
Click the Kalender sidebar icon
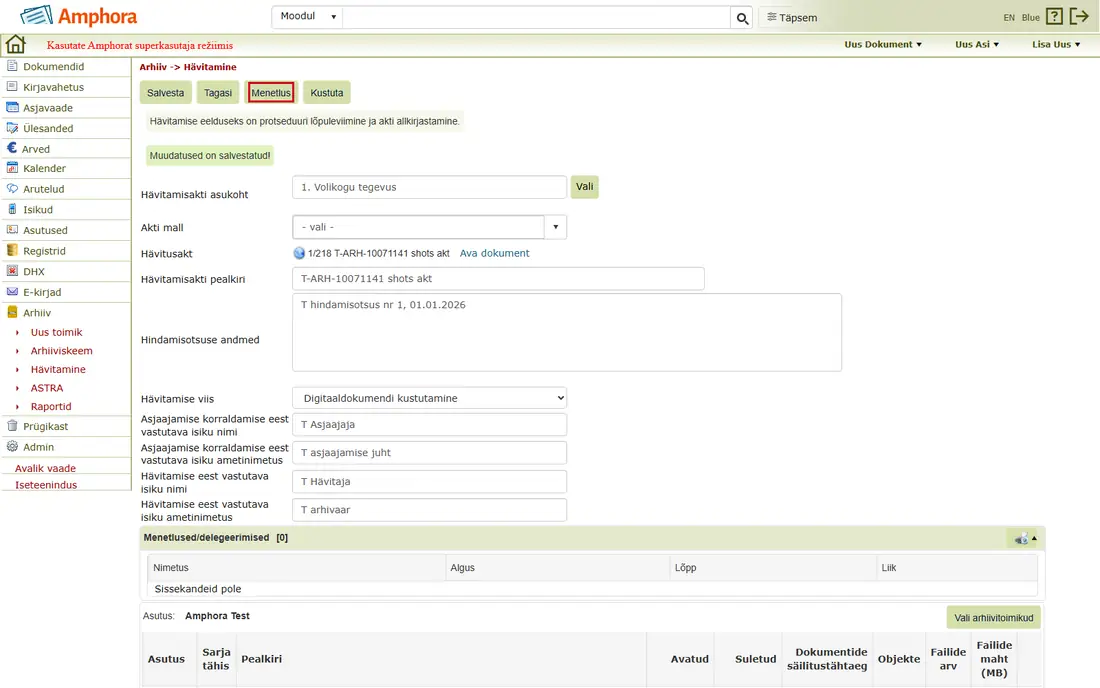pos(12,168)
